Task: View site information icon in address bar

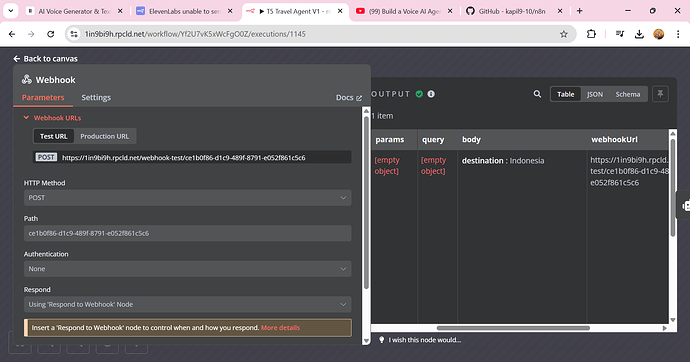Action: [x=74, y=34]
